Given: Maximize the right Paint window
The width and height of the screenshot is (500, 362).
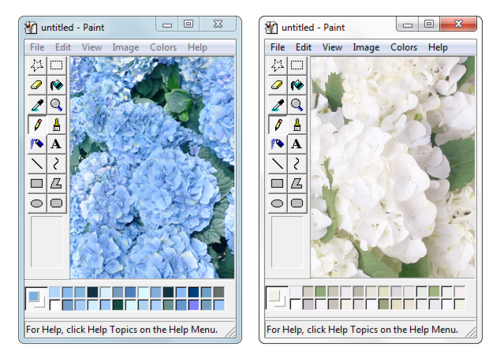Looking at the screenshot, I should click(429, 24).
